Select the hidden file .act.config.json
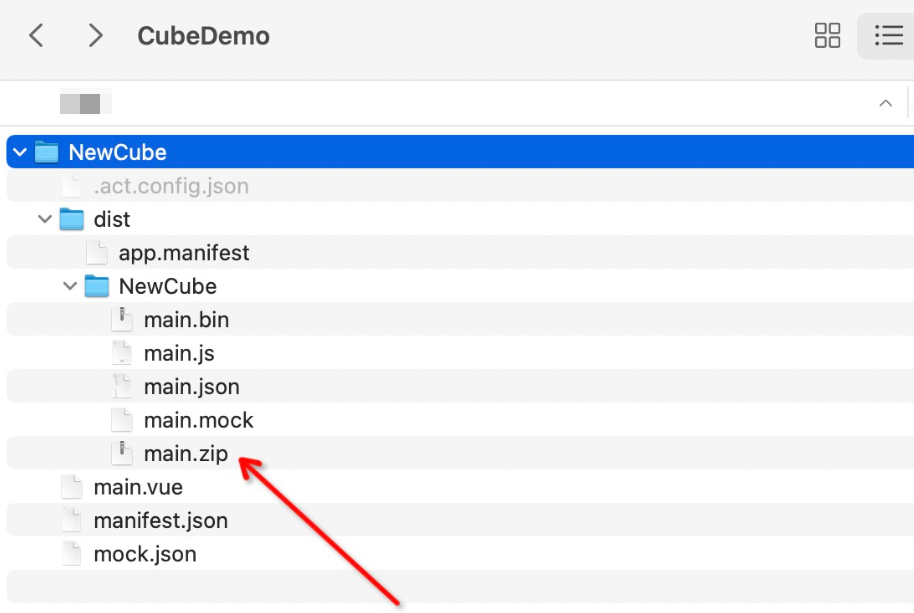Screen dimensions: 914x613 171,186
